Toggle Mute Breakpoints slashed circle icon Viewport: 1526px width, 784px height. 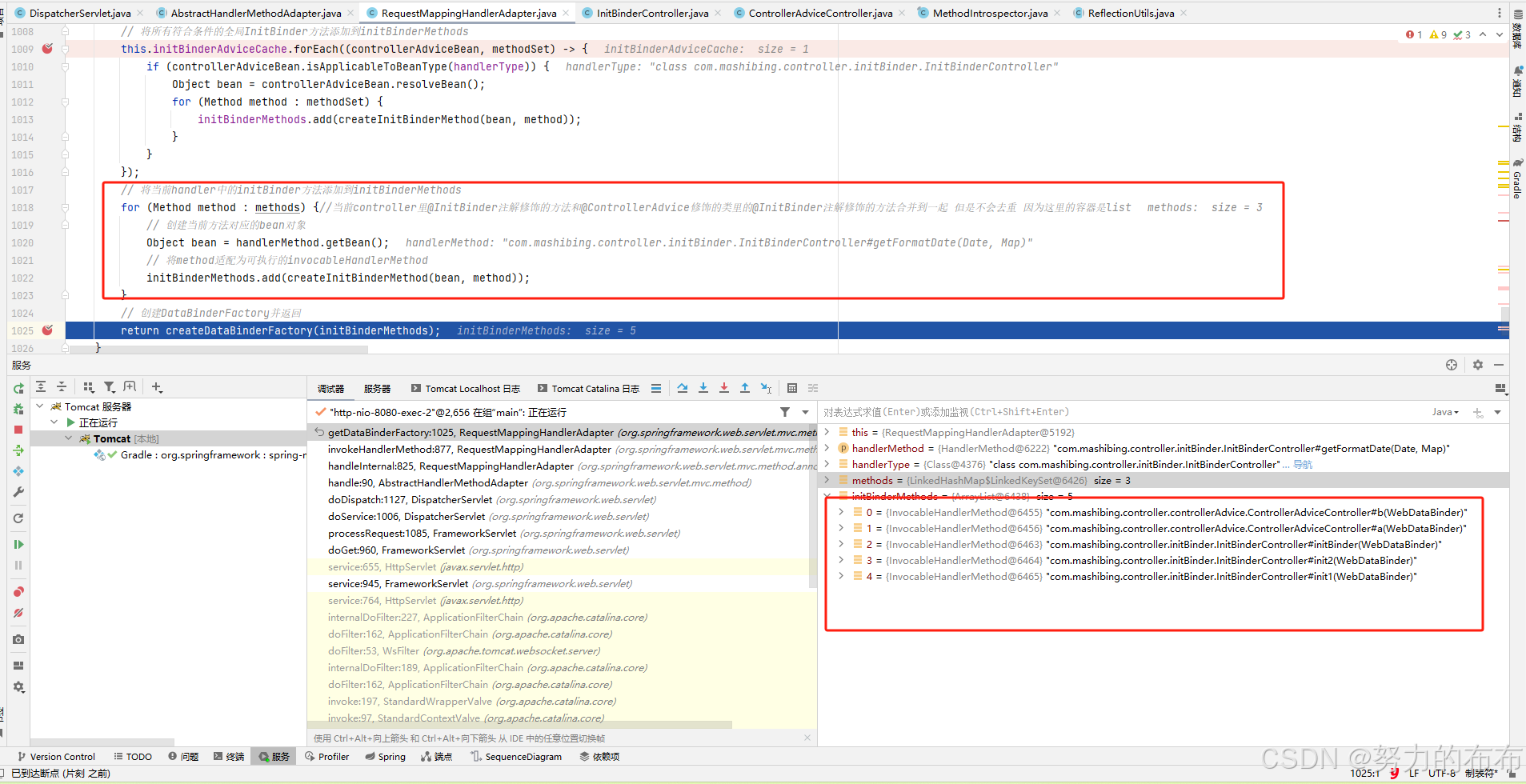(18, 613)
